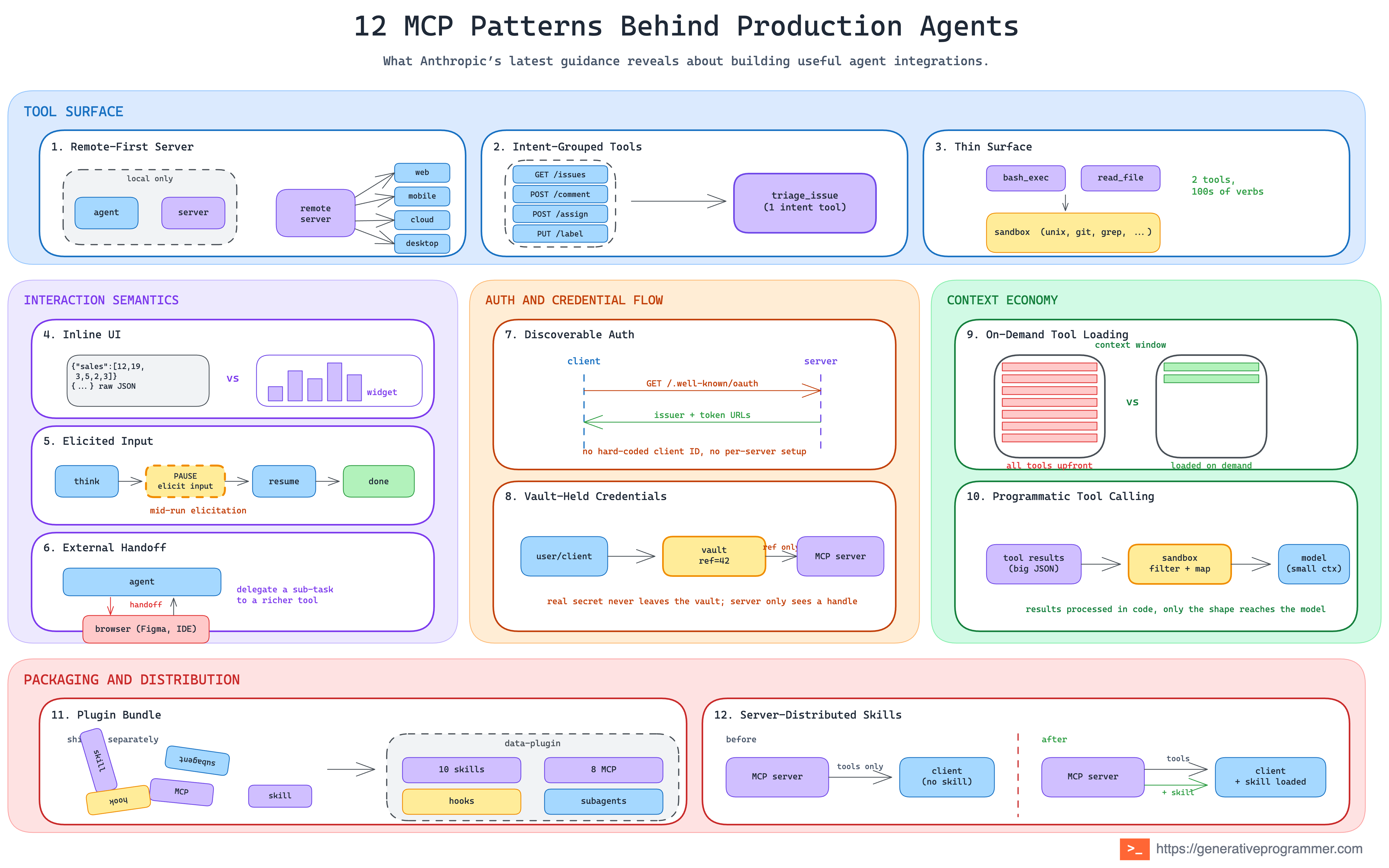This screenshot has width=1389, height=868.
Task: Select the read_file tool box
Action: (1120, 178)
